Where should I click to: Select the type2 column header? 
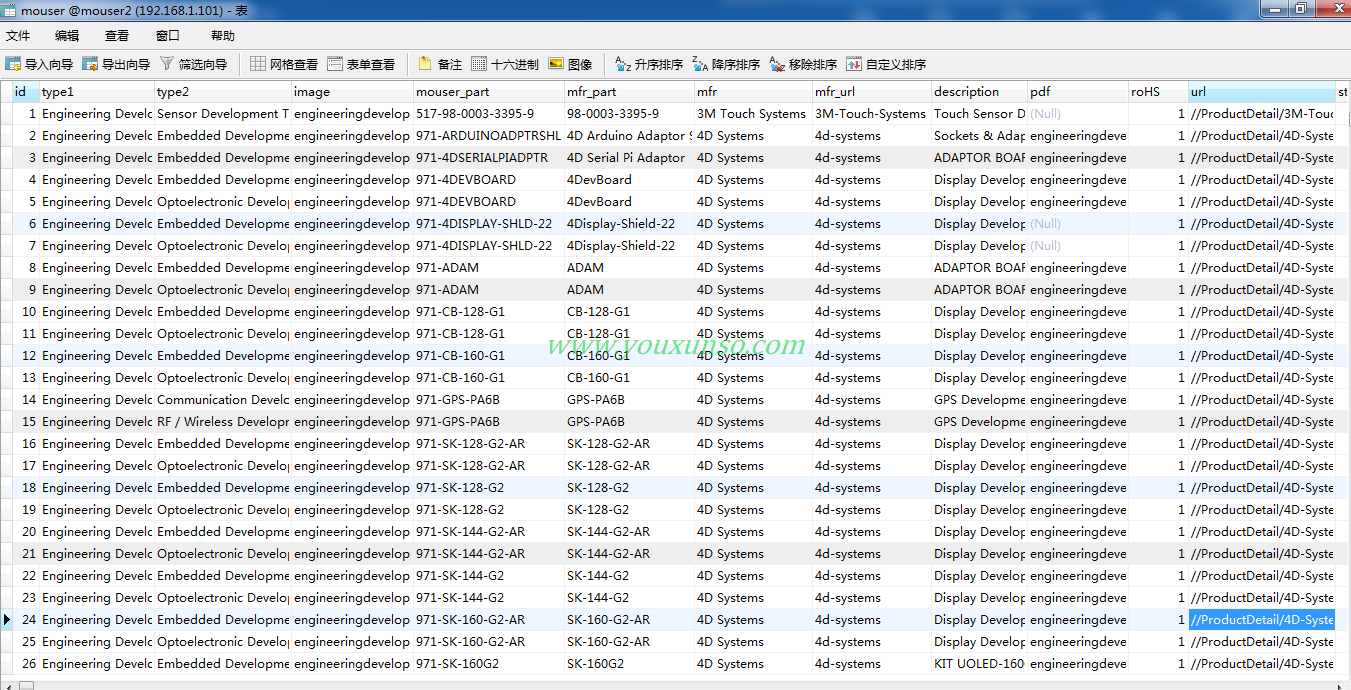[223, 92]
